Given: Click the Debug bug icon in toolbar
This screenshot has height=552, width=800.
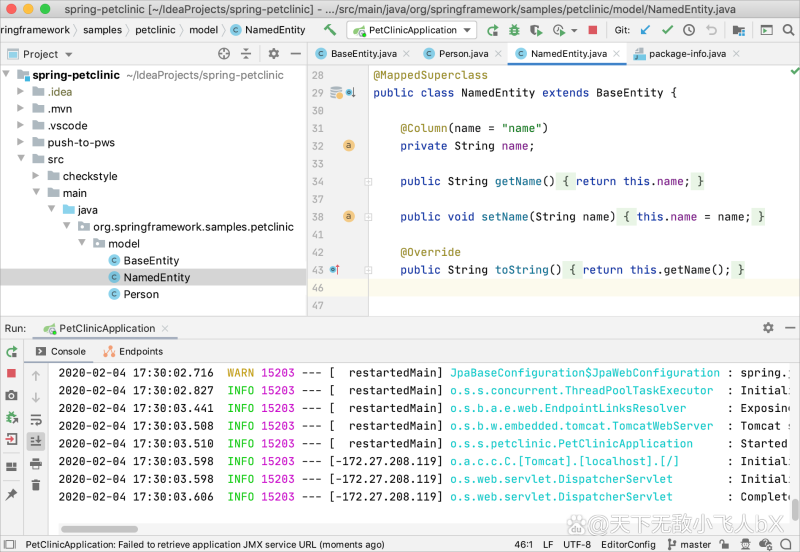Looking at the screenshot, I should (x=514, y=30).
